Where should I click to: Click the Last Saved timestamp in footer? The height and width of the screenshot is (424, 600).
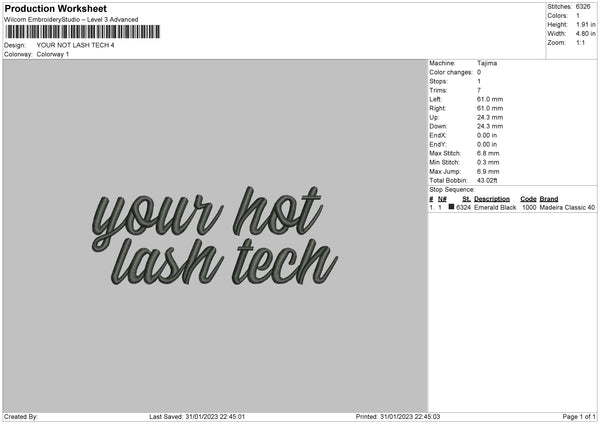(197, 416)
